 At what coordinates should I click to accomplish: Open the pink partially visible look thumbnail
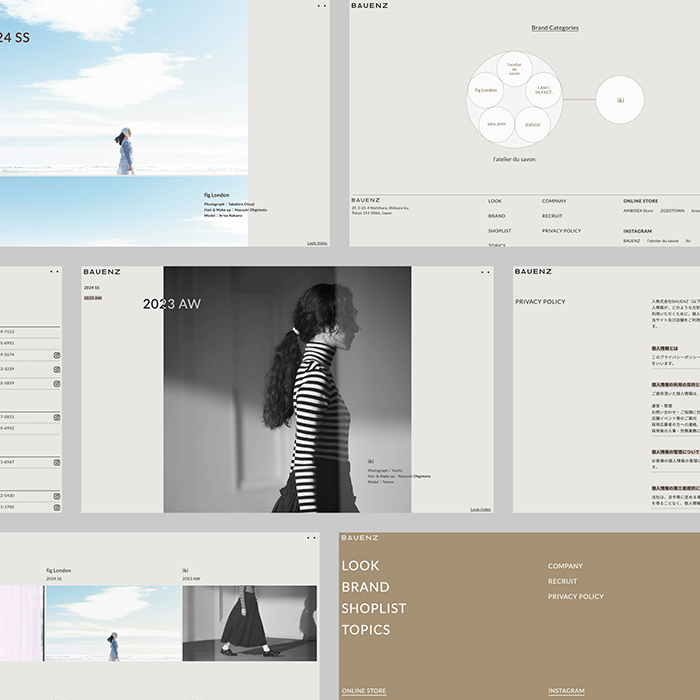click(x=22, y=623)
